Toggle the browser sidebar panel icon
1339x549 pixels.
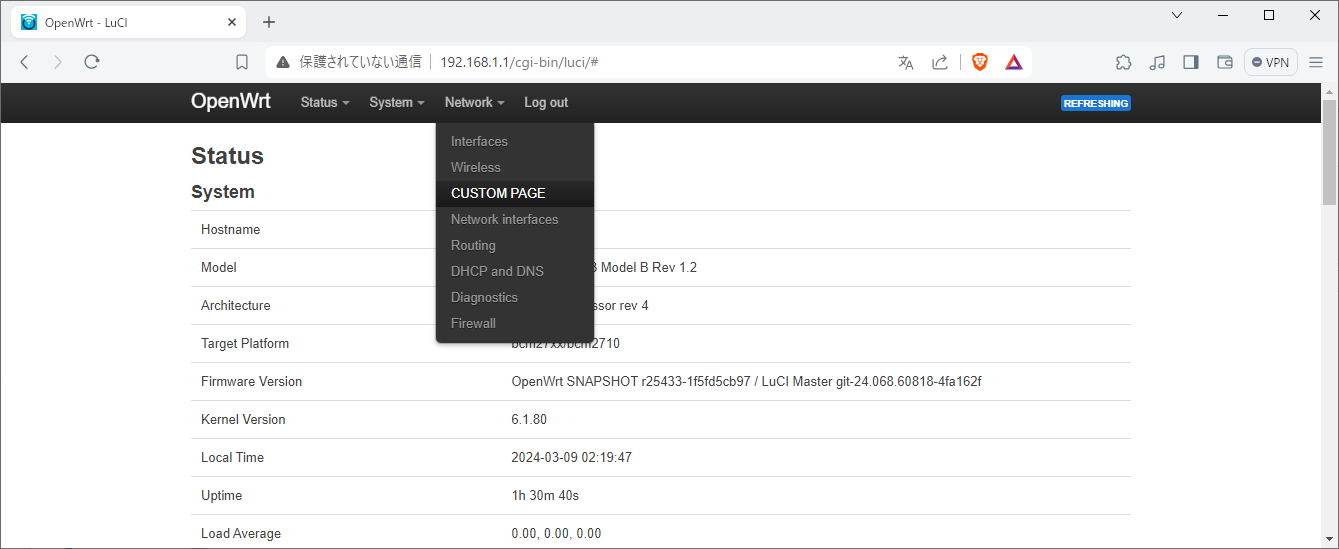[x=1191, y=62]
